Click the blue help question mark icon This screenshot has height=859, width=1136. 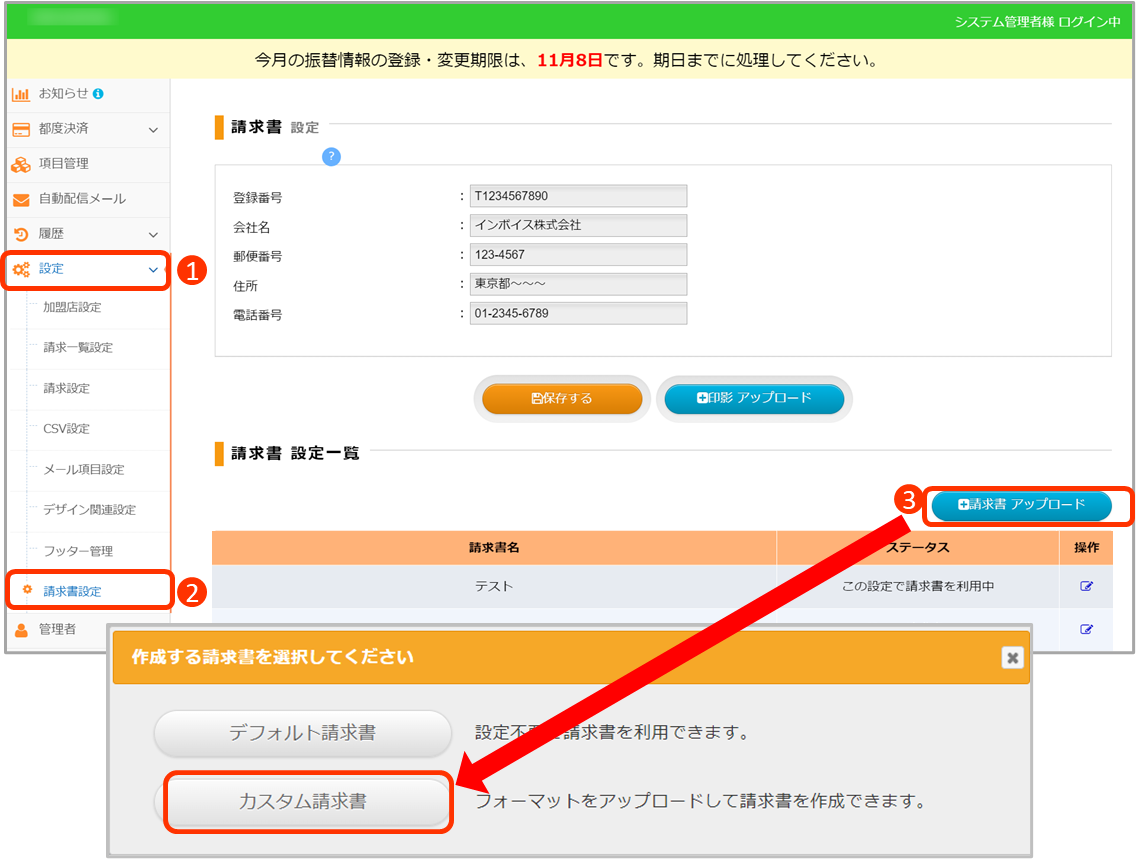click(x=332, y=157)
